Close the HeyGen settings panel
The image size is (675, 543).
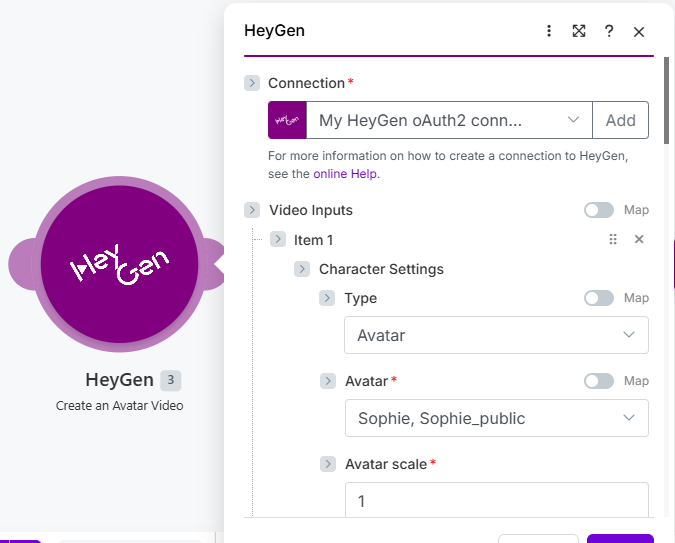pyautogui.click(x=639, y=32)
